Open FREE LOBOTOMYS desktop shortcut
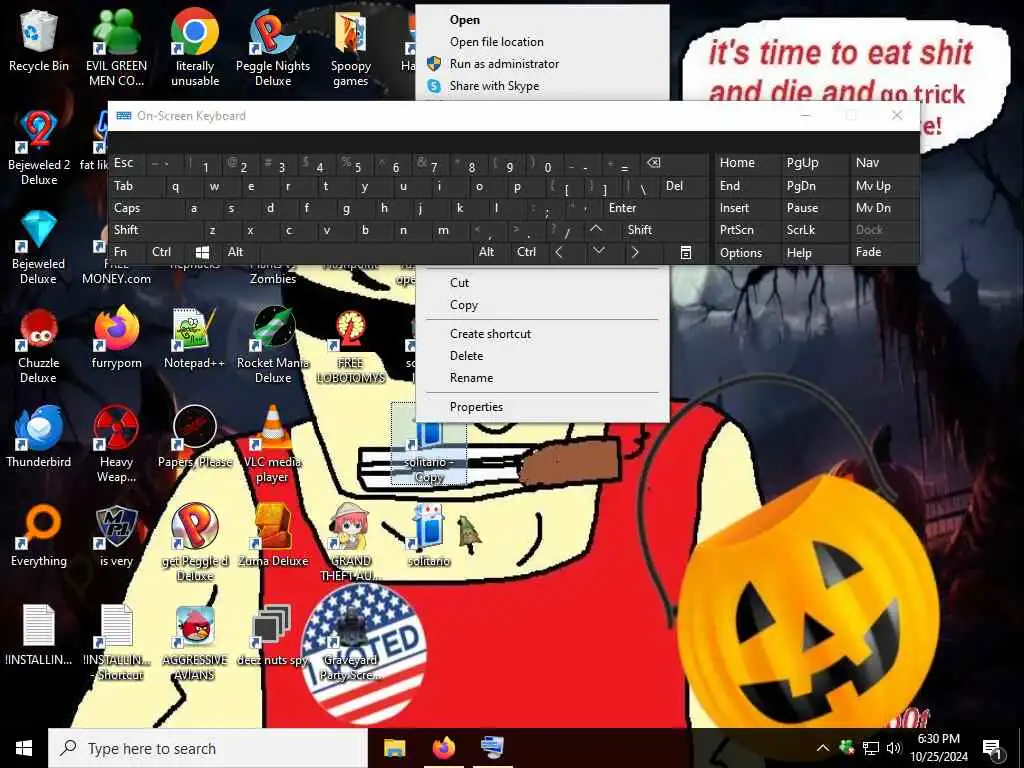1024x768 pixels. click(x=351, y=345)
